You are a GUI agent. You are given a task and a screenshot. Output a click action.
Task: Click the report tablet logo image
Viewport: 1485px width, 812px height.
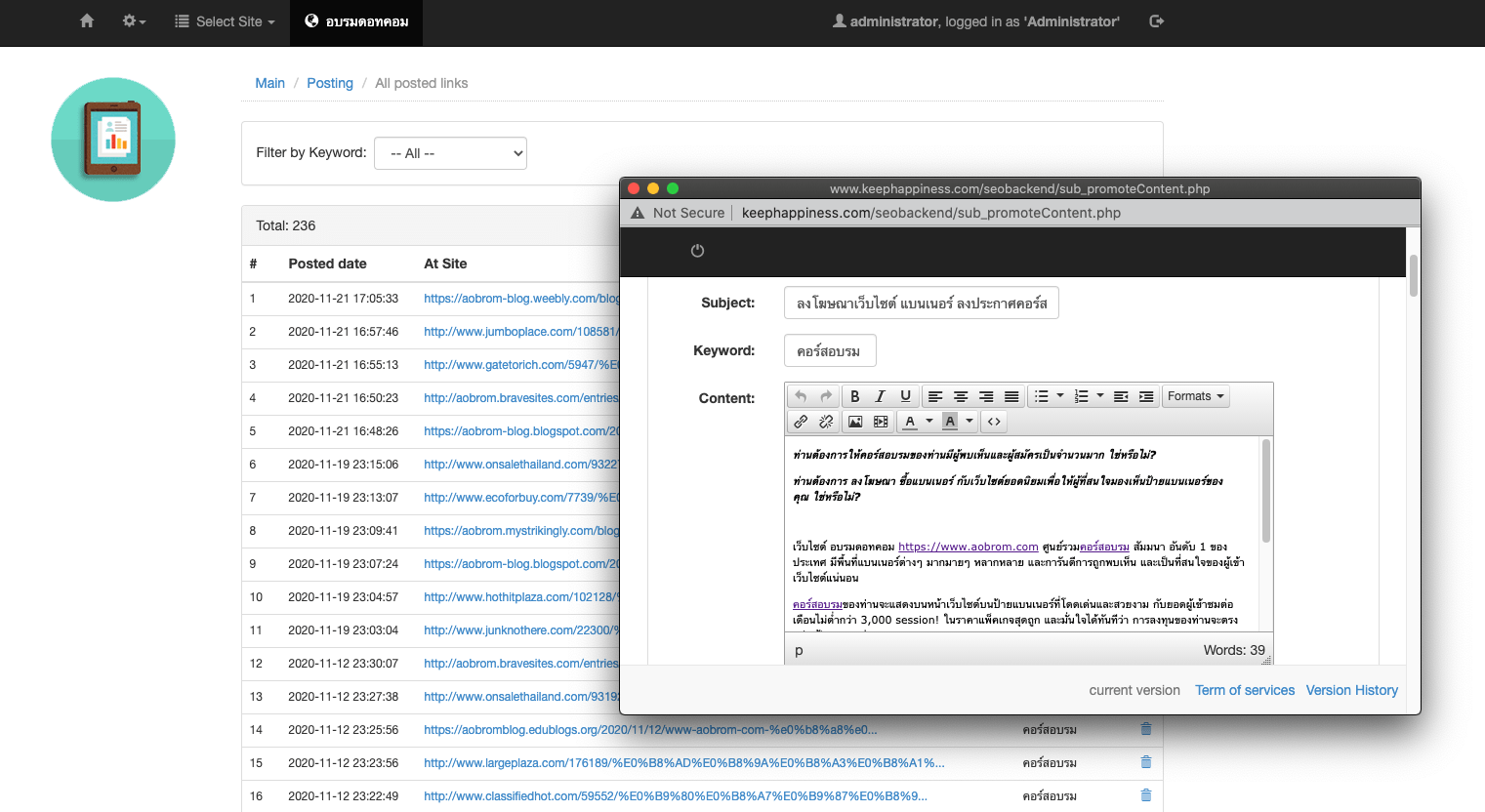click(113, 140)
